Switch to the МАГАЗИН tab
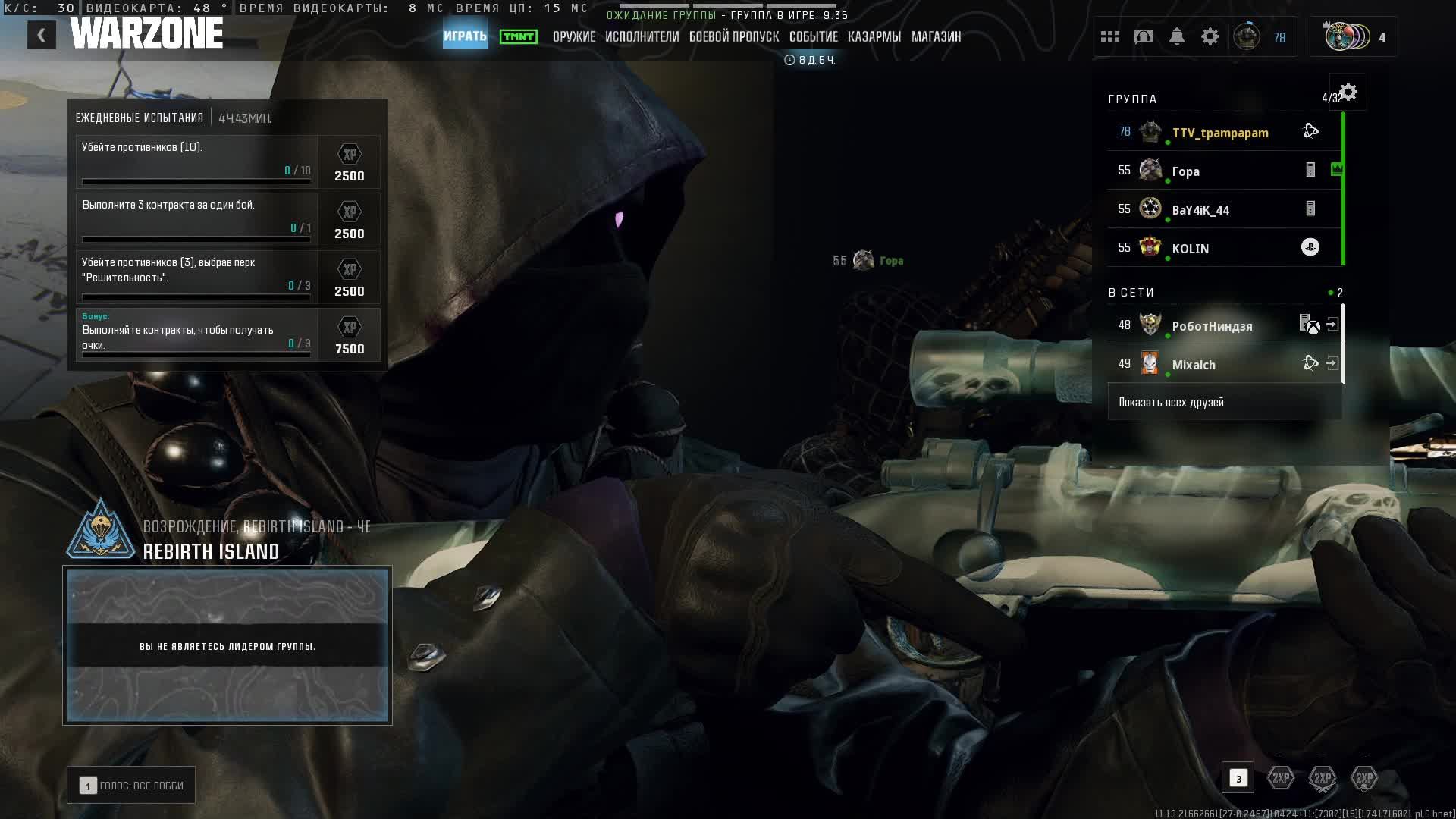1456x819 pixels. tap(936, 36)
